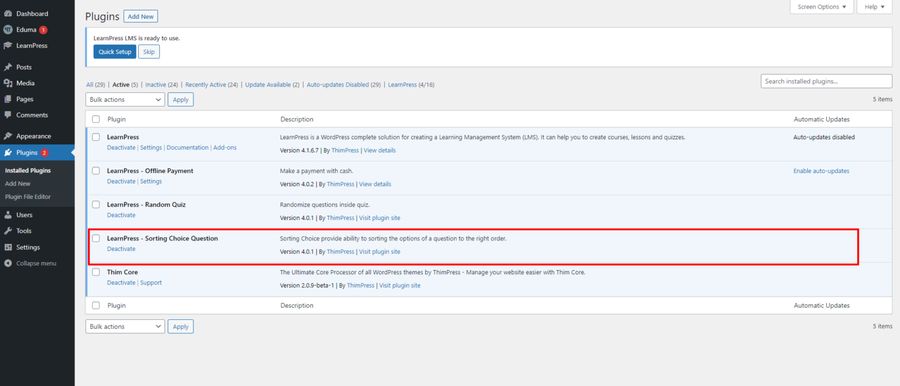Open Thim Core Support link
Viewport: 900px width, 386px height.
151,283
